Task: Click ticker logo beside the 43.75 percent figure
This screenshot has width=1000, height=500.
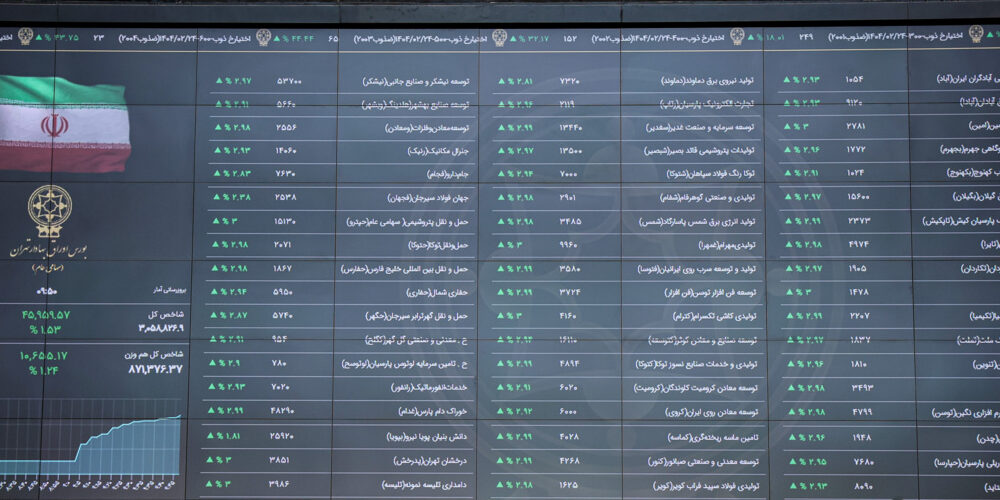Action: click(x=25, y=36)
